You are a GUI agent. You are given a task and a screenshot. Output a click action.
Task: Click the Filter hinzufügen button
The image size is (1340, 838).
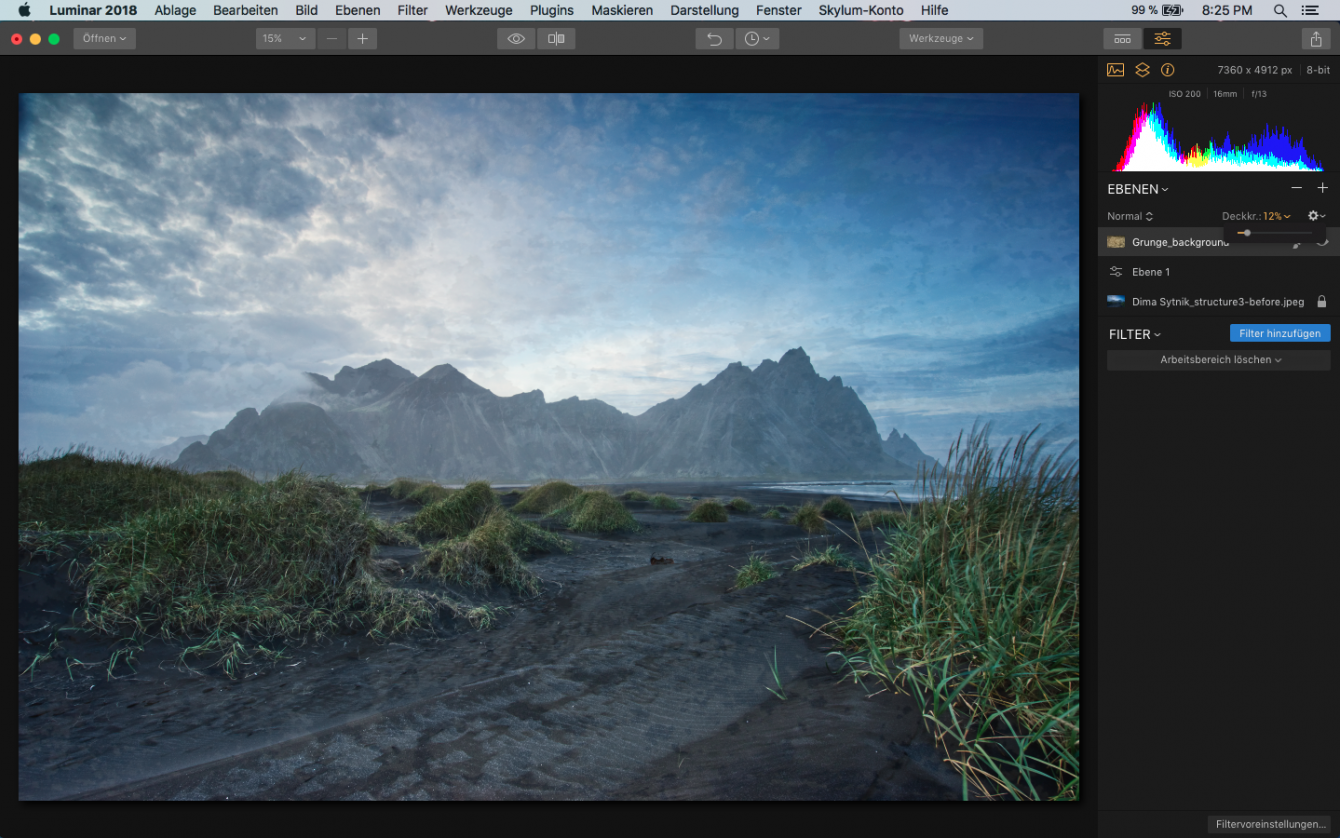[1279, 333]
